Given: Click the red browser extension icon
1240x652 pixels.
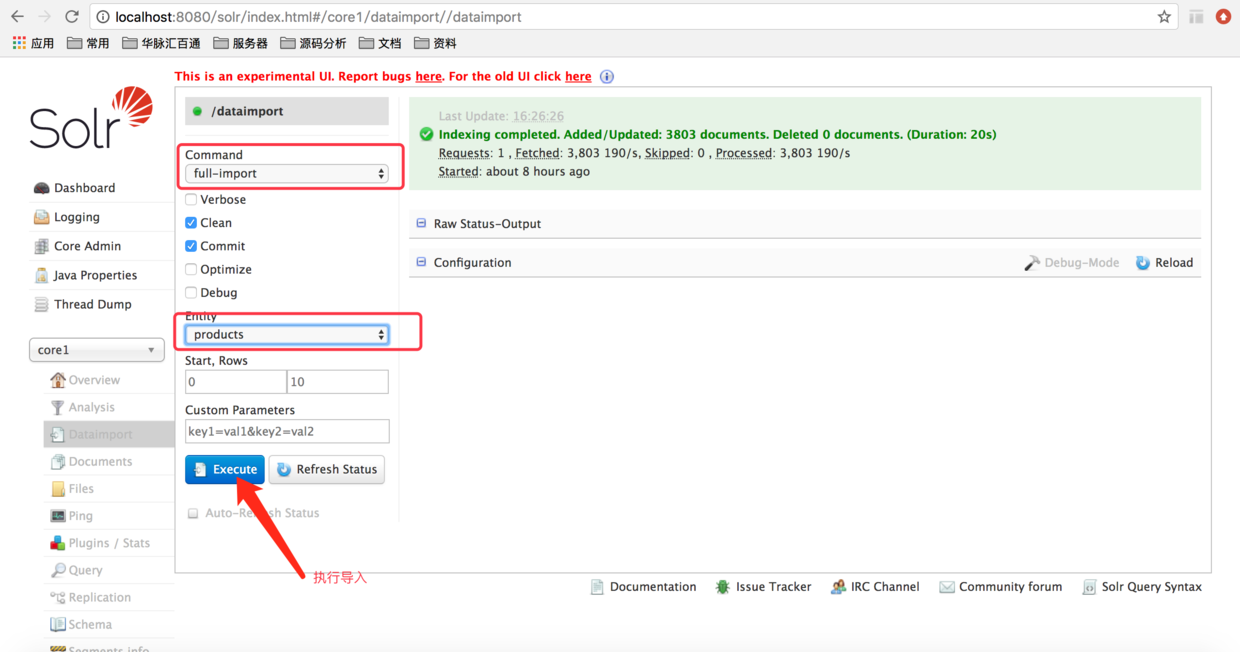Looking at the screenshot, I should (x=1223, y=16).
